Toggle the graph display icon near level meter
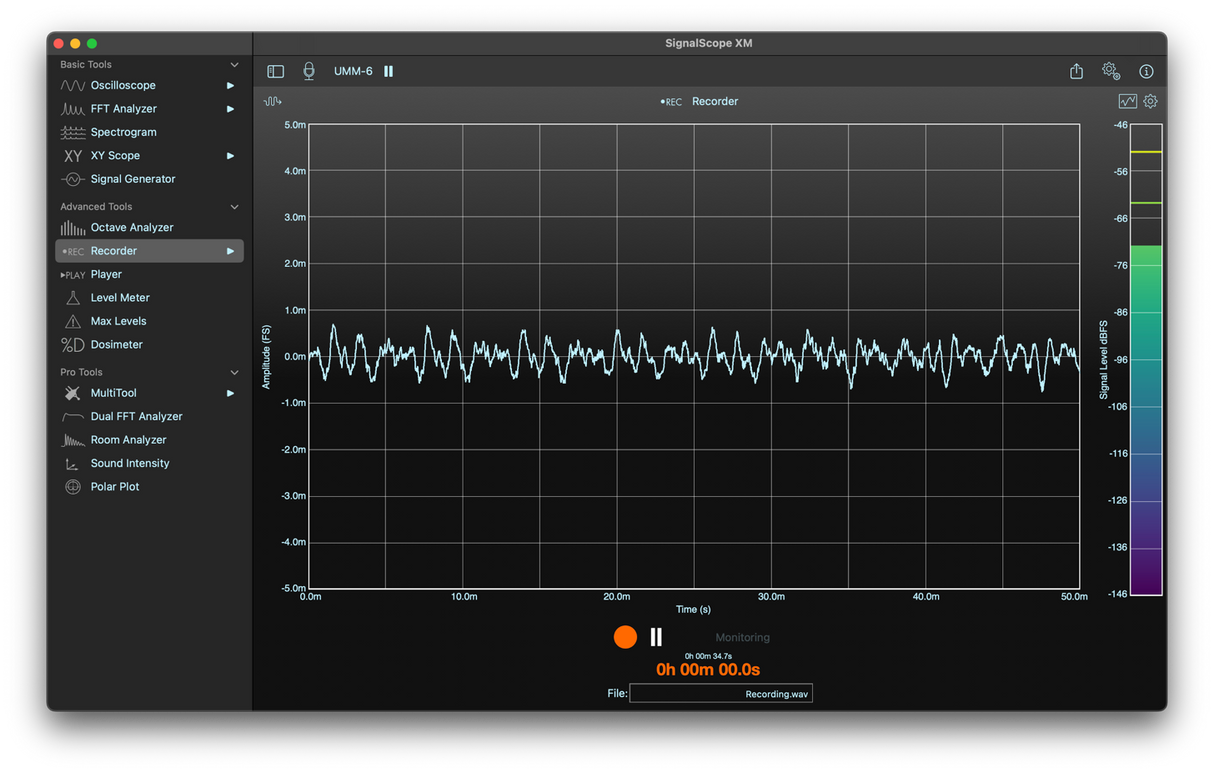This screenshot has width=1214, height=773. click(1127, 101)
